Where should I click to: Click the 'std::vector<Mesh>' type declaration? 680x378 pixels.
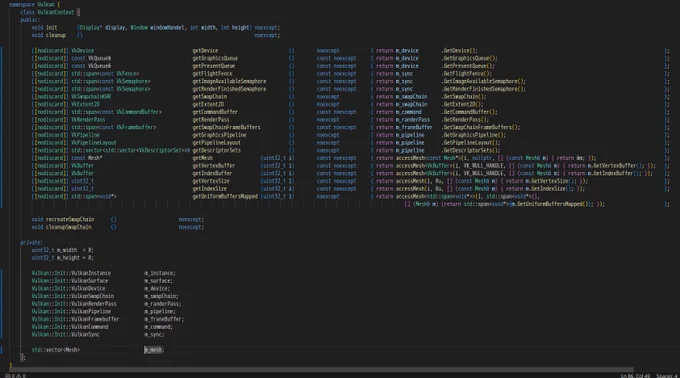pos(56,350)
